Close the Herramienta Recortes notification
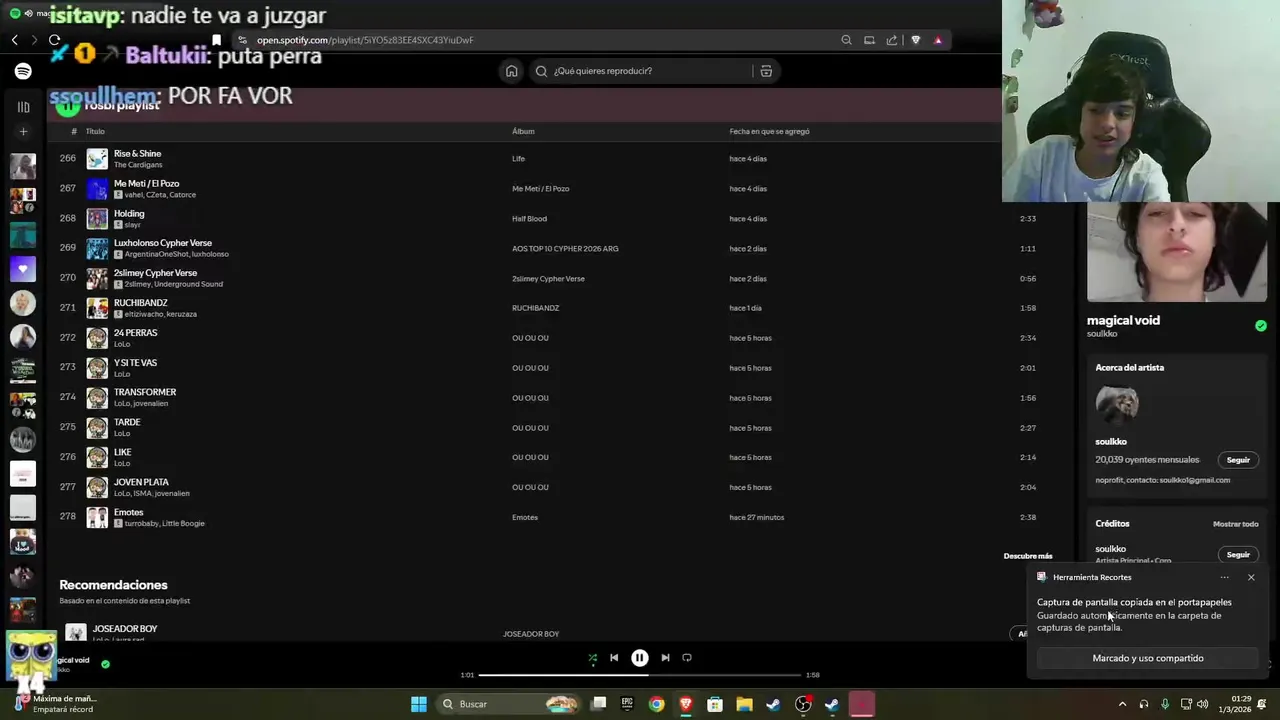Image resolution: width=1280 pixels, height=720 pixels. click(1251, 577)
